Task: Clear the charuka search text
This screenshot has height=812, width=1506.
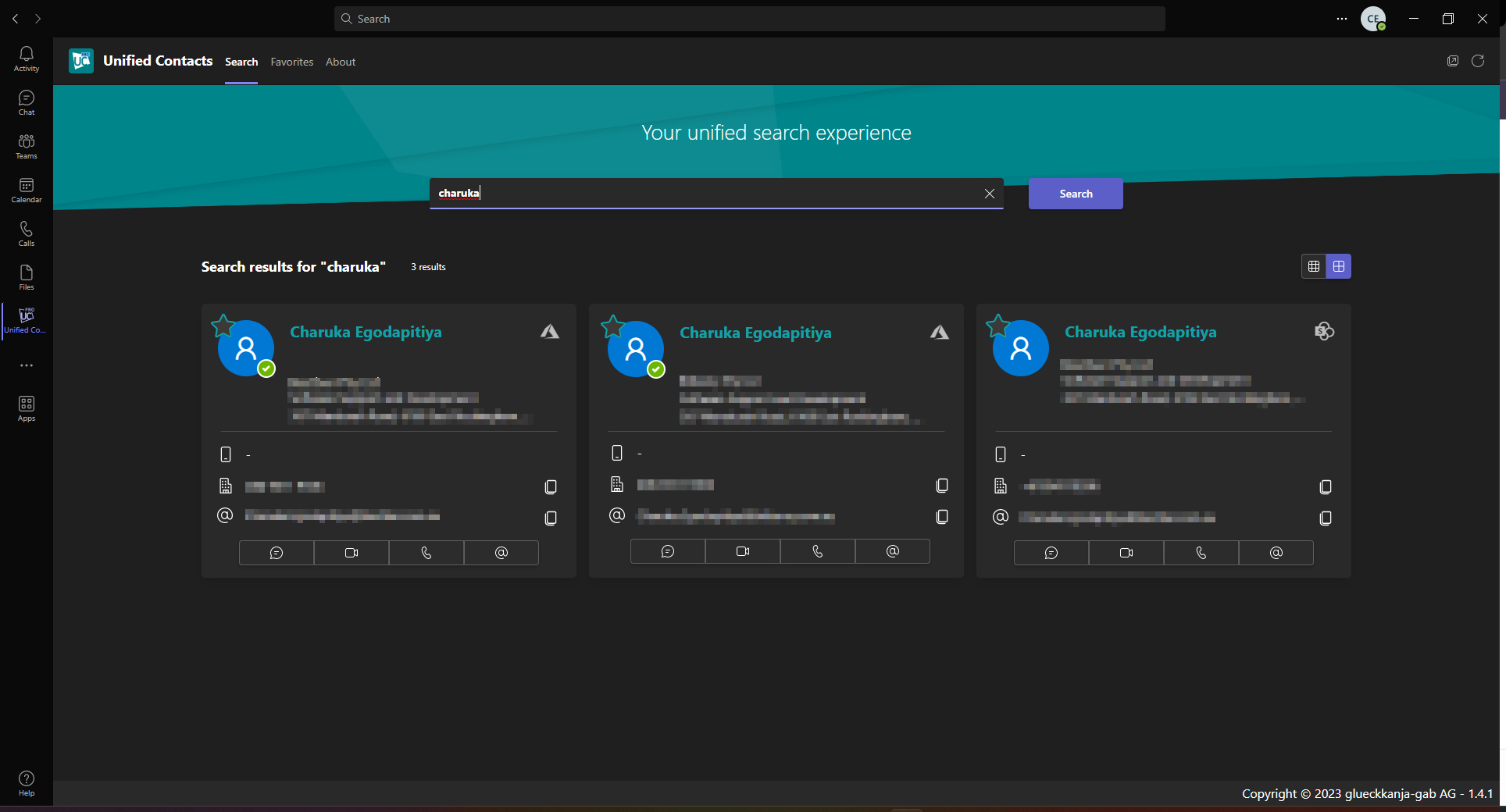Action: 990,194
